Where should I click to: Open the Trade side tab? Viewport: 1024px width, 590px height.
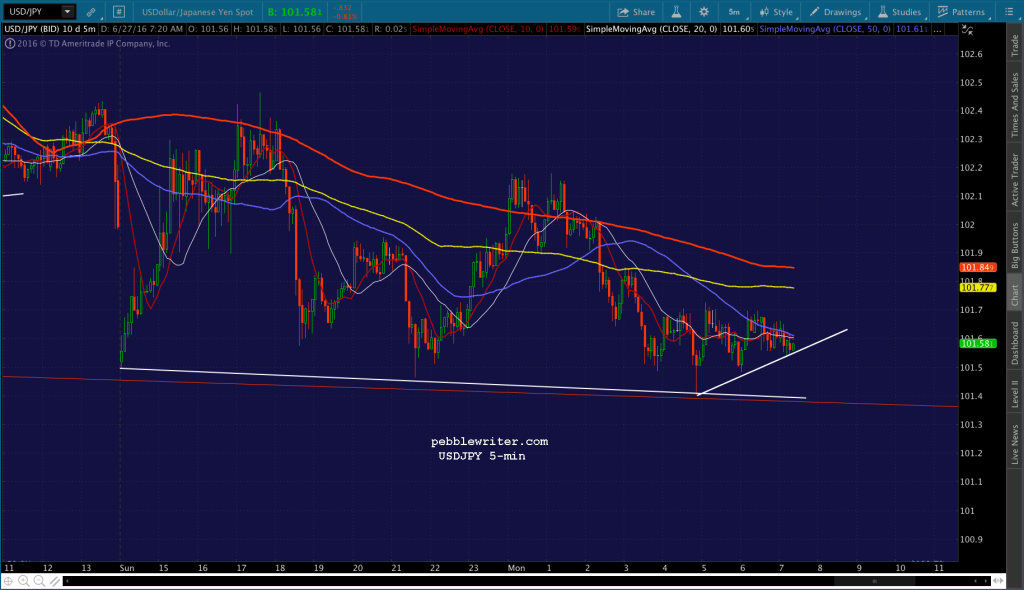click(1015, 45)
